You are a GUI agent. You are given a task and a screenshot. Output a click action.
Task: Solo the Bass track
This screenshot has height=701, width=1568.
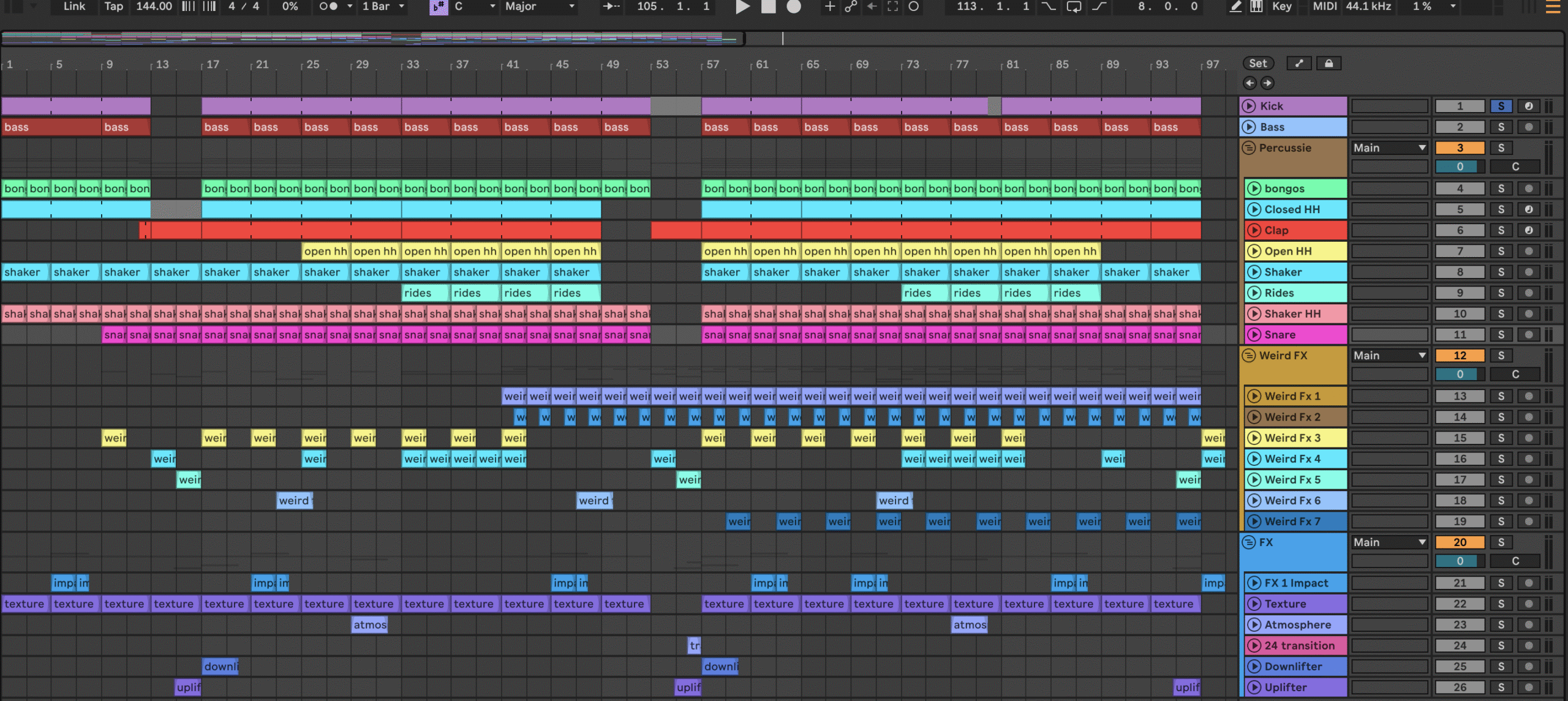pyautogui.click(x=1501, y=127)
